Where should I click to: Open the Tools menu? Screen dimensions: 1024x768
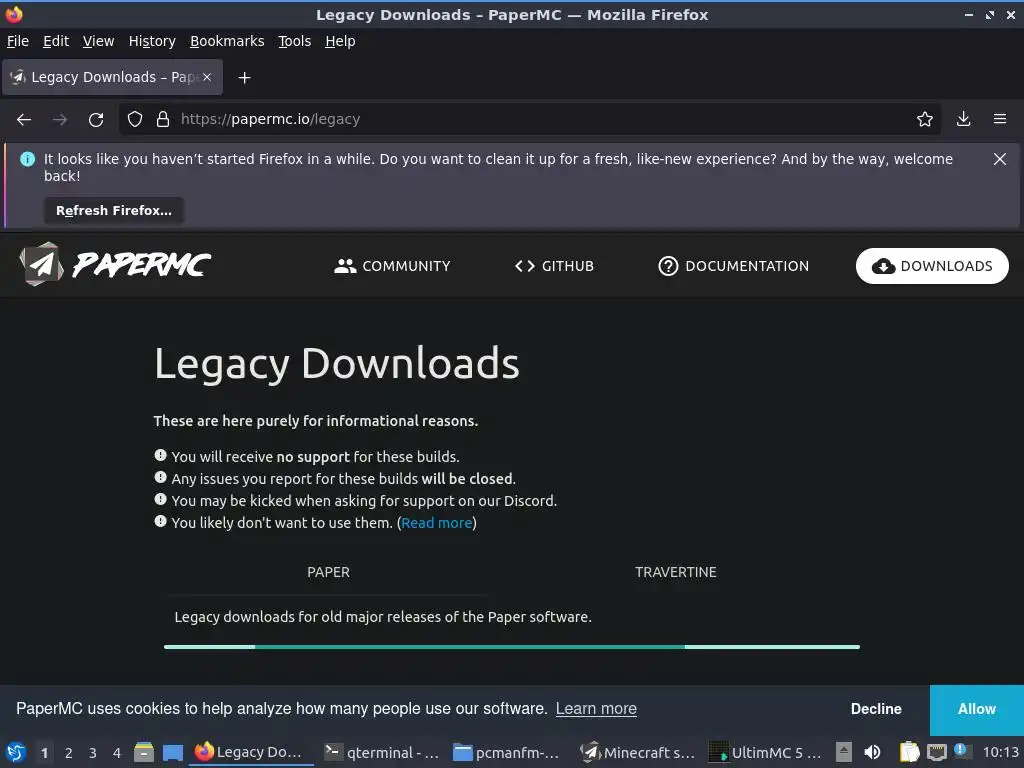click(x=295, y=41)
